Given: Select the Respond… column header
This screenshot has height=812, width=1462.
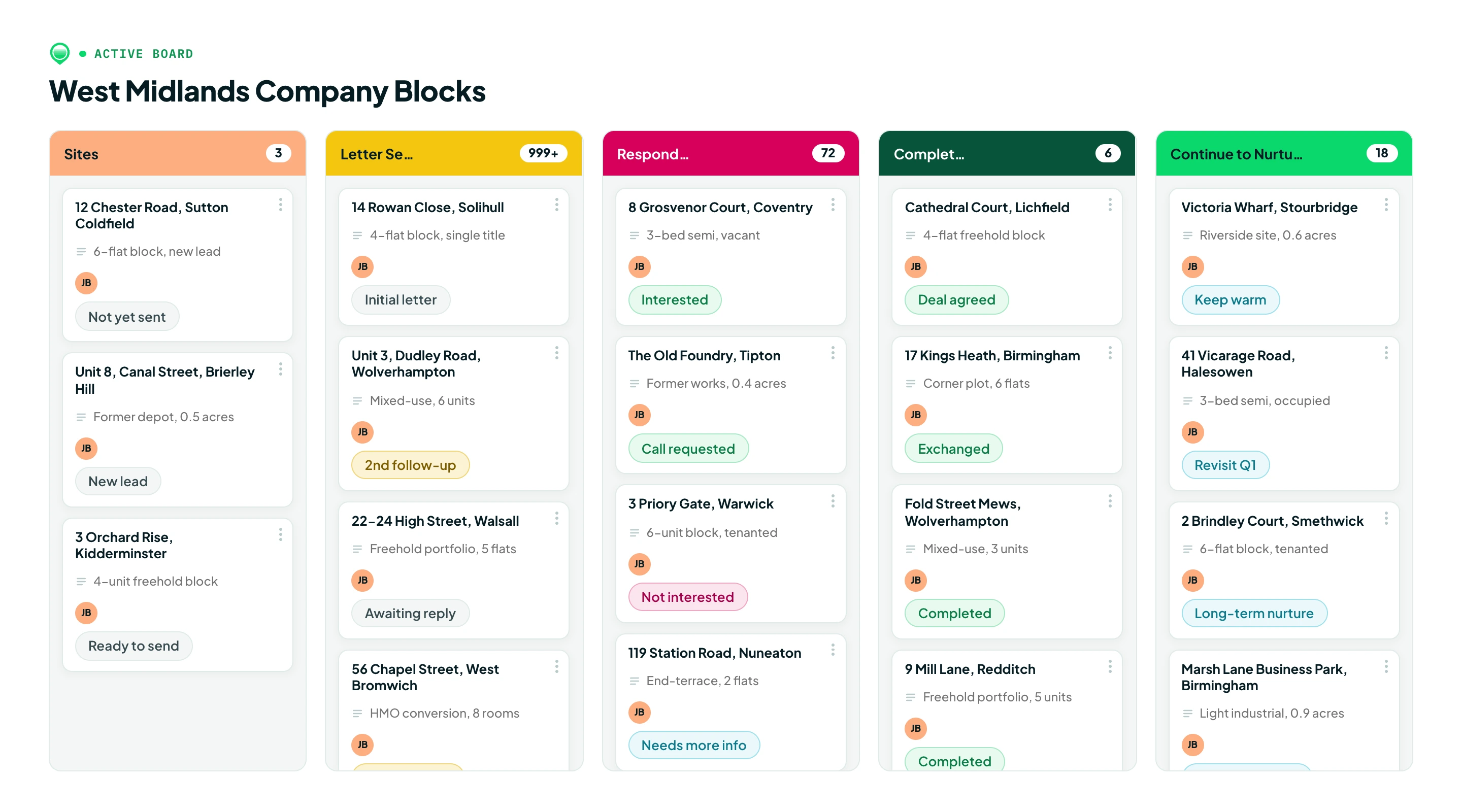Looking at the screenshot, I should click(730, 153).
